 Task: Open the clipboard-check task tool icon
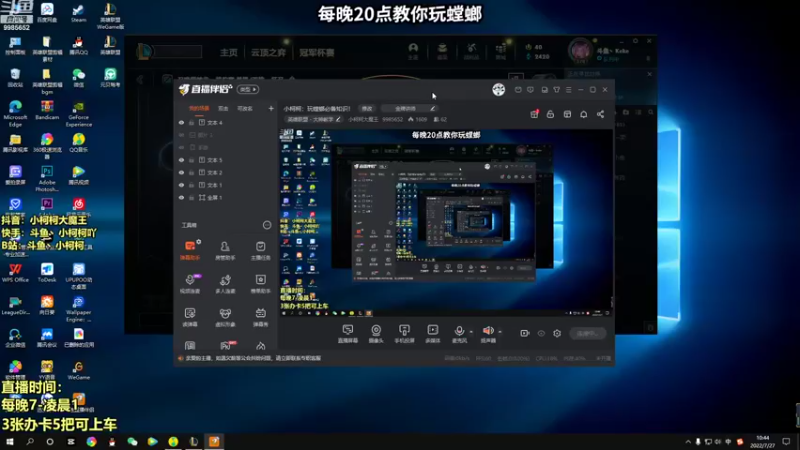tap(260, 250)
